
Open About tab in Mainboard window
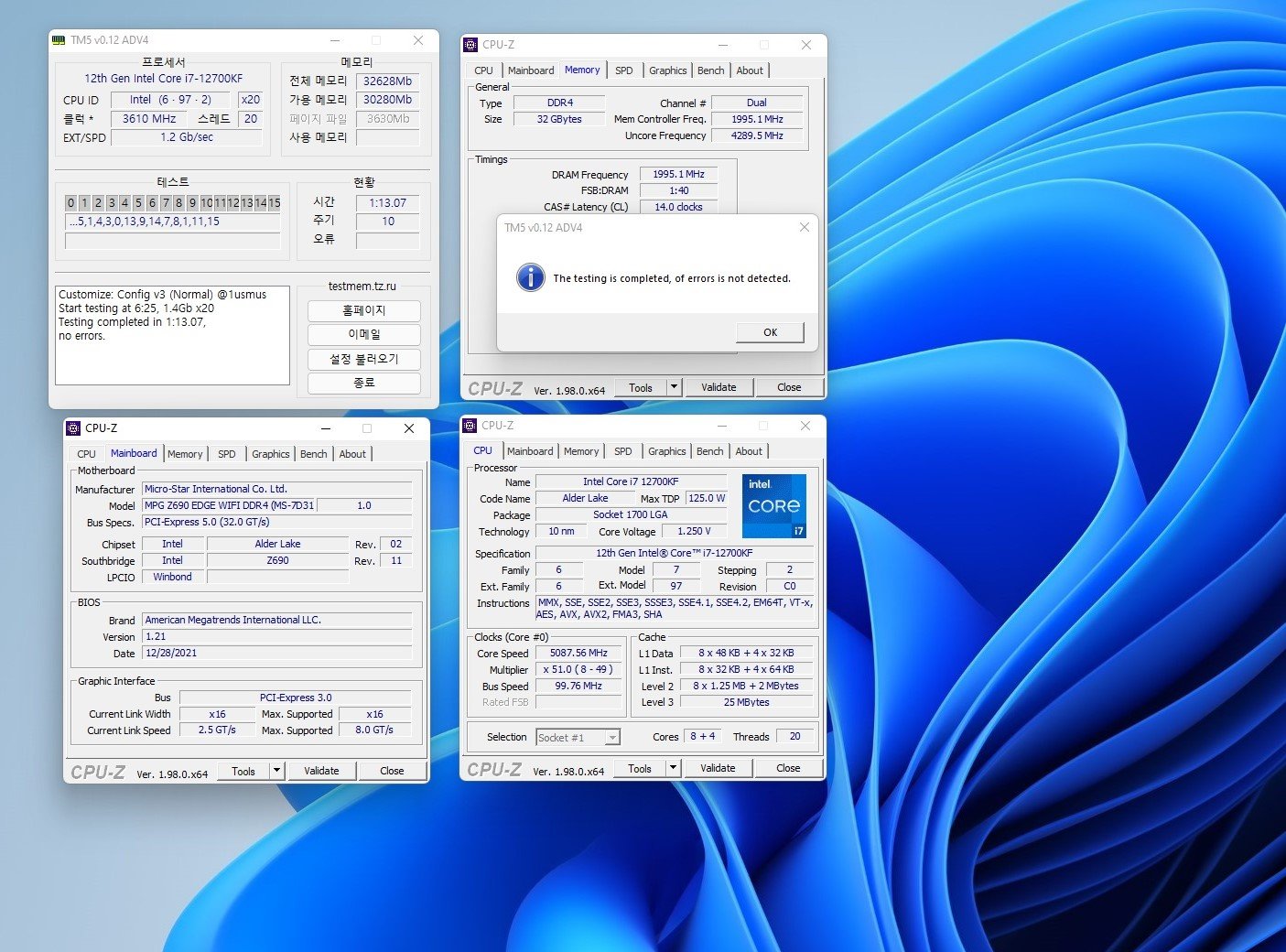352,454
